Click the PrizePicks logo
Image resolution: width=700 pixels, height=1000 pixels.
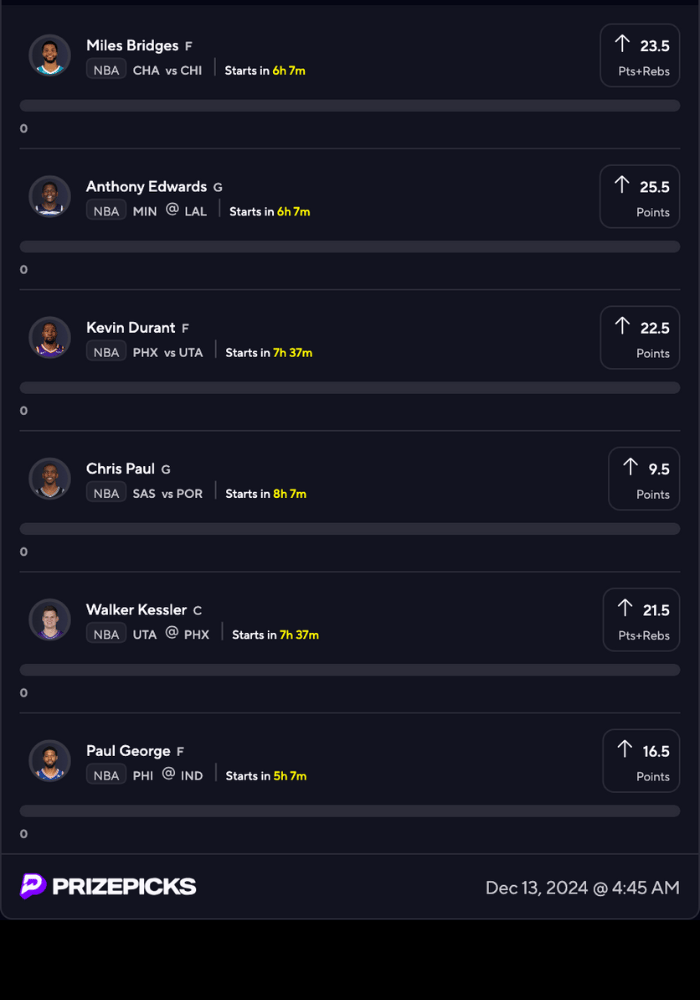coord(108,886)
